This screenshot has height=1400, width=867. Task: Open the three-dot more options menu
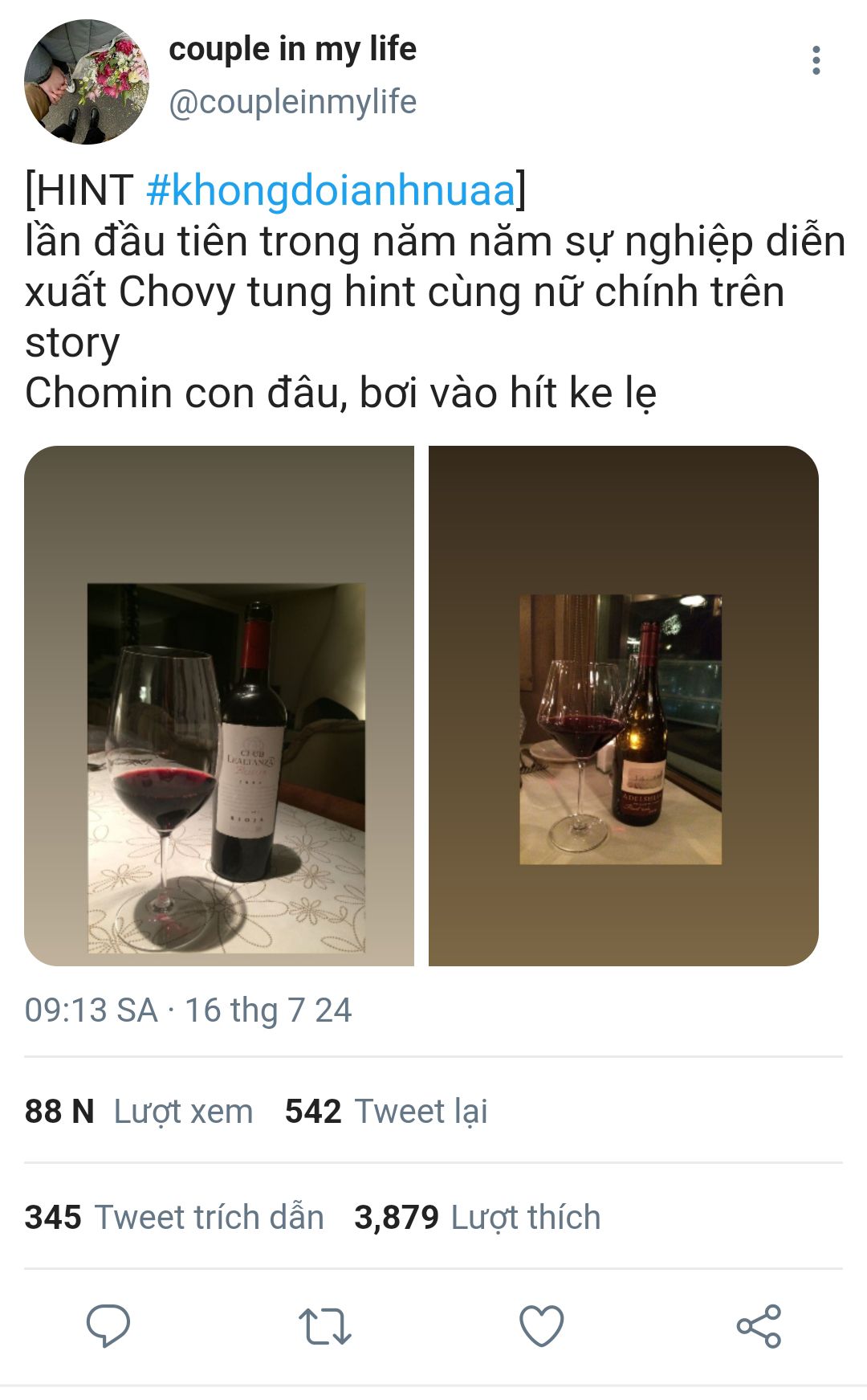(x=816, y=60)
